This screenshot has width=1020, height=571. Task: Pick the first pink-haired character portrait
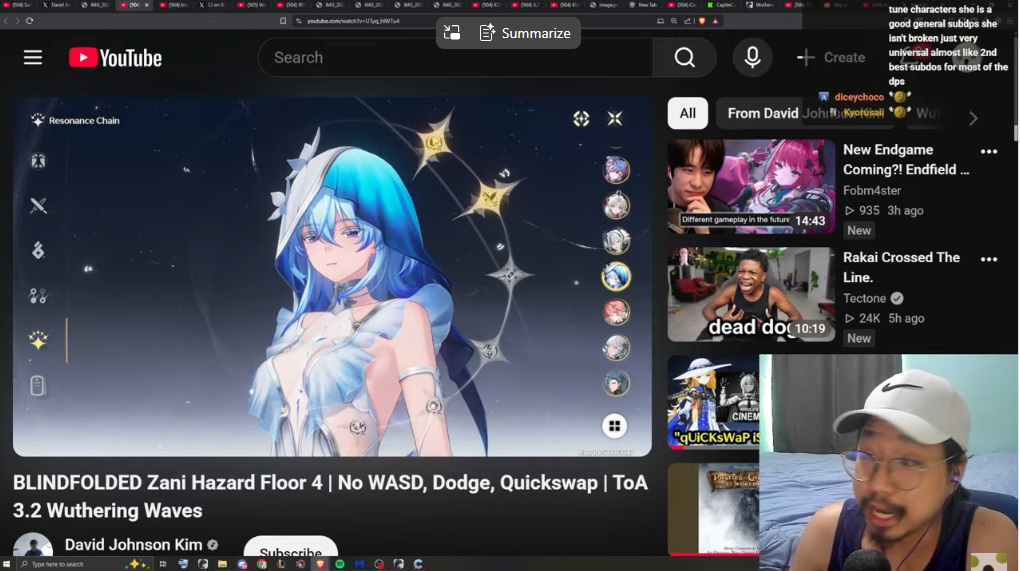tap(615, 170)
